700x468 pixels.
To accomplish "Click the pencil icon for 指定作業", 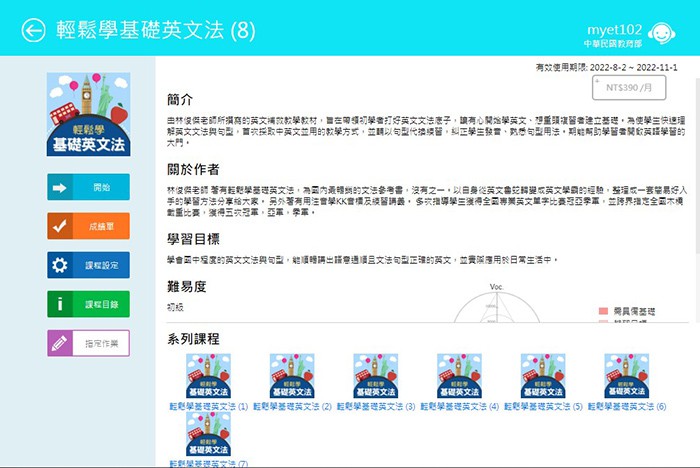I will point(60,343).
